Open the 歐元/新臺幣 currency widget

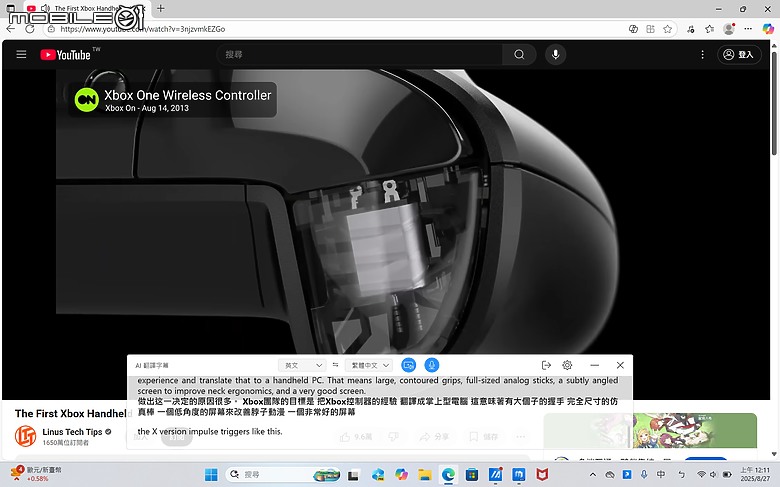pos(36,474)
